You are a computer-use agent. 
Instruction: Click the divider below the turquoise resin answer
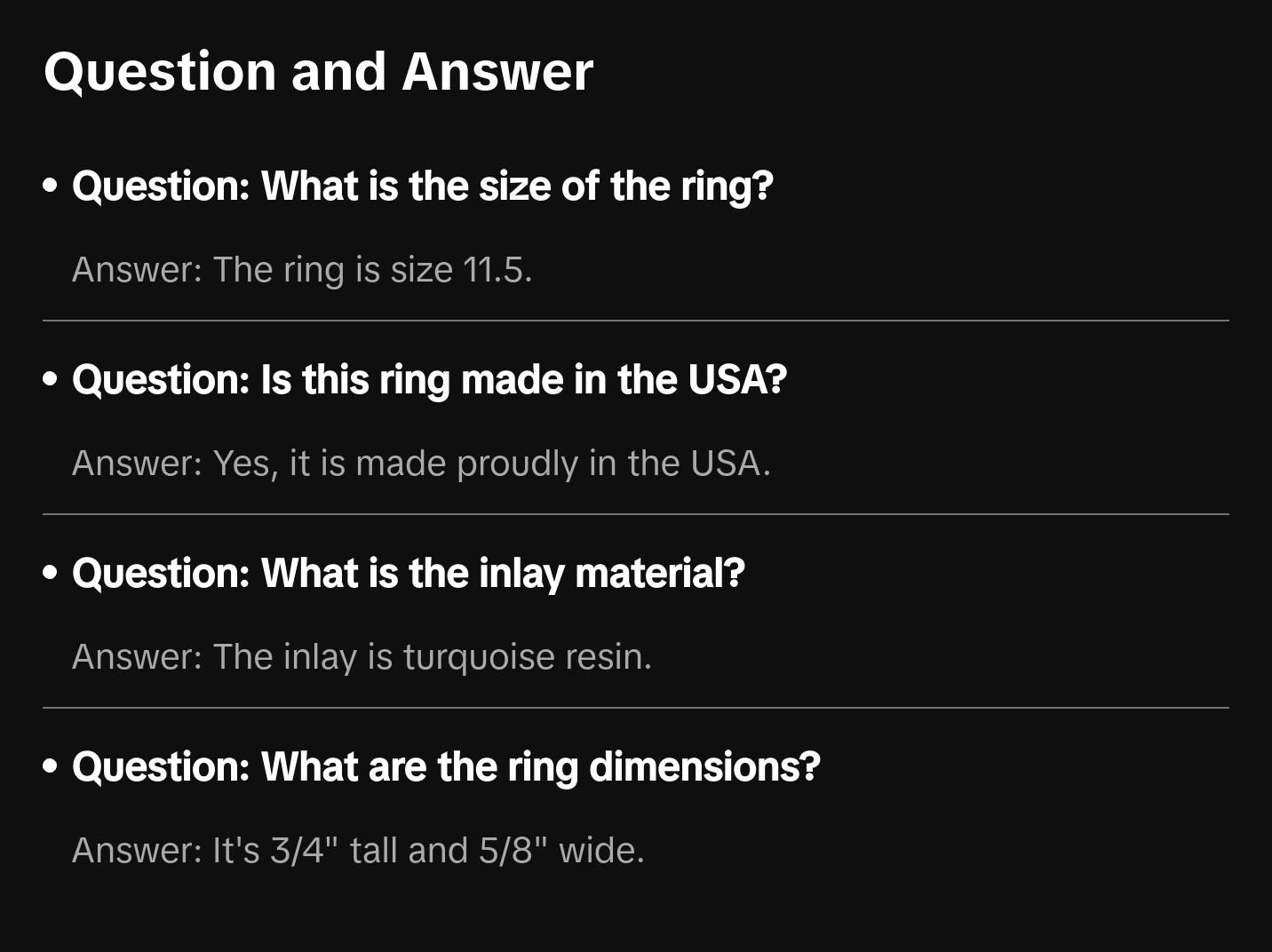click(636, 708)
